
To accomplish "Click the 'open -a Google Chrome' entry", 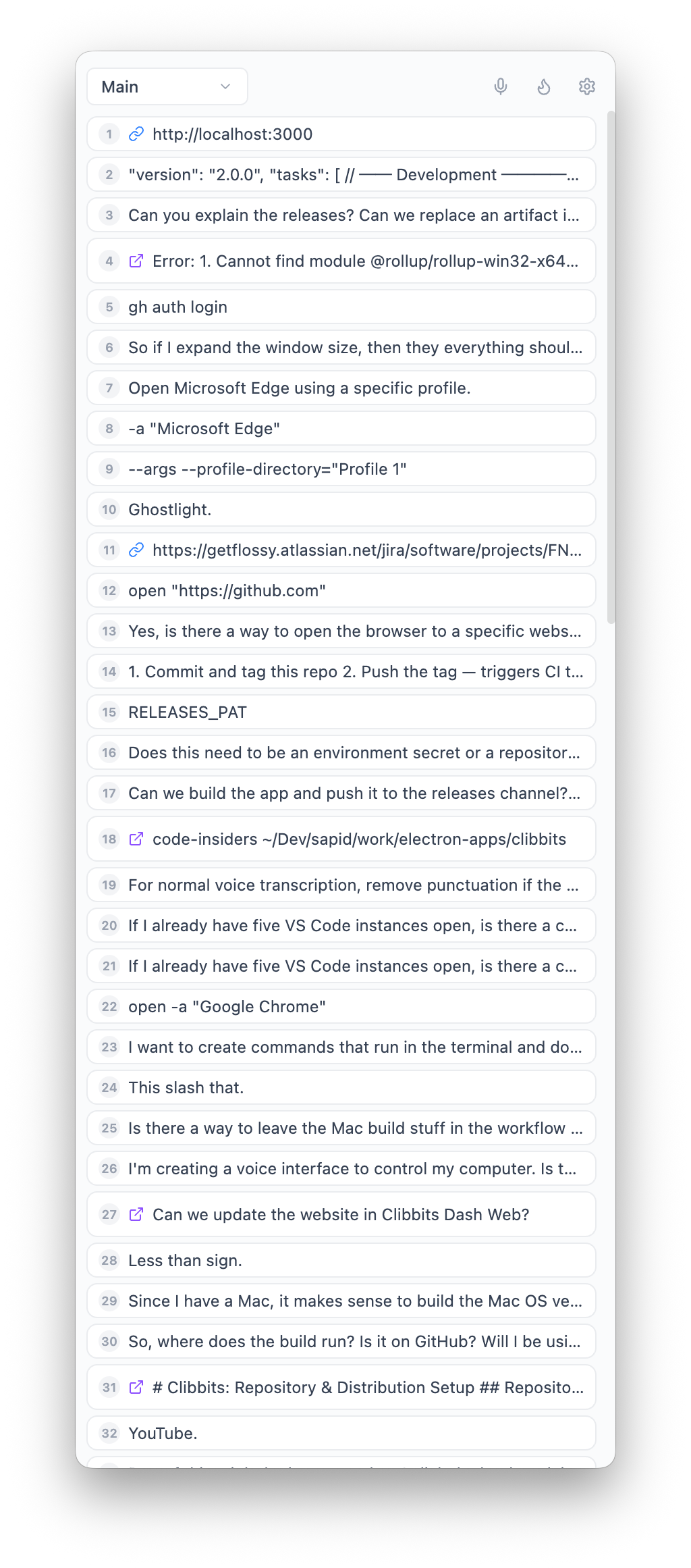I will coord(341,1006).
